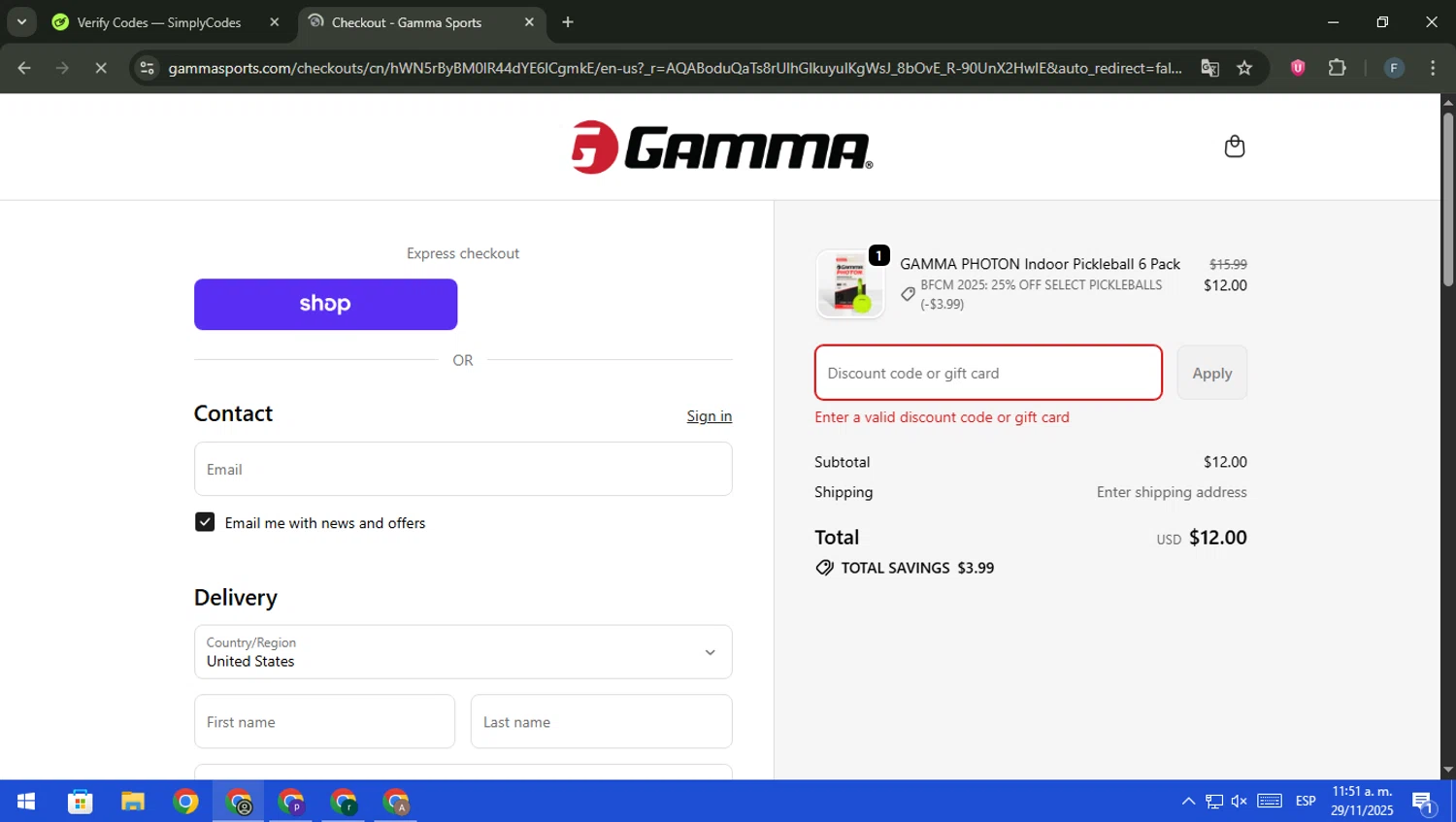Toggle Email me with news and offers

[x=205, y=522]
